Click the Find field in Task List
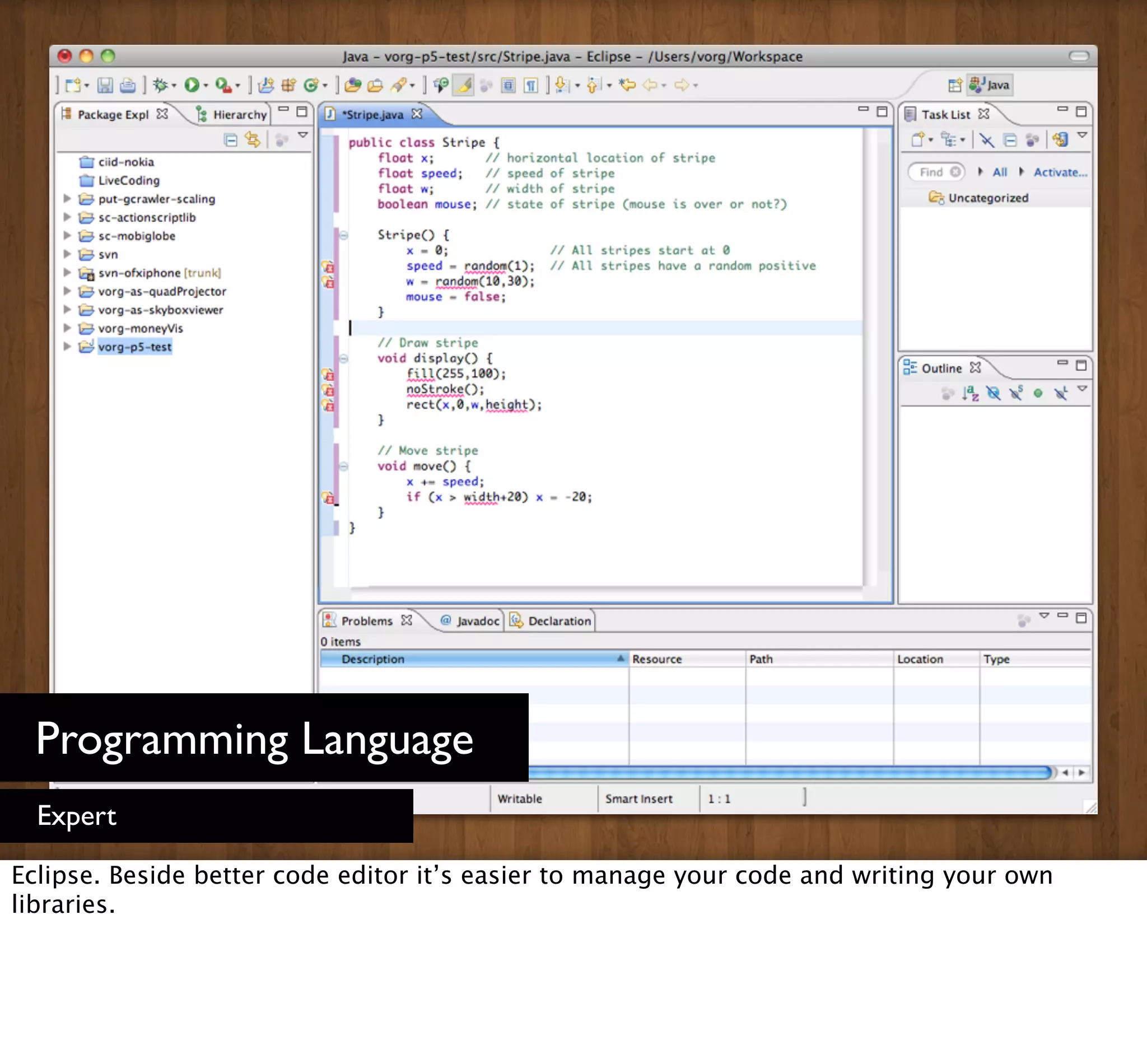Screen dimensions: 1147x1064 (936, 172)
